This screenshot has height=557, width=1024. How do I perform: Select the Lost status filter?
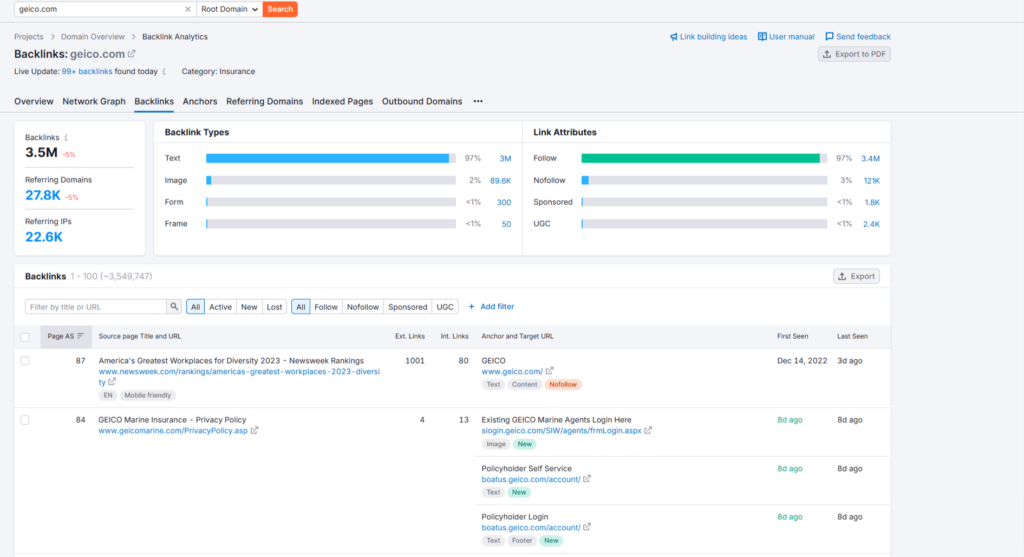pos(274,307)
